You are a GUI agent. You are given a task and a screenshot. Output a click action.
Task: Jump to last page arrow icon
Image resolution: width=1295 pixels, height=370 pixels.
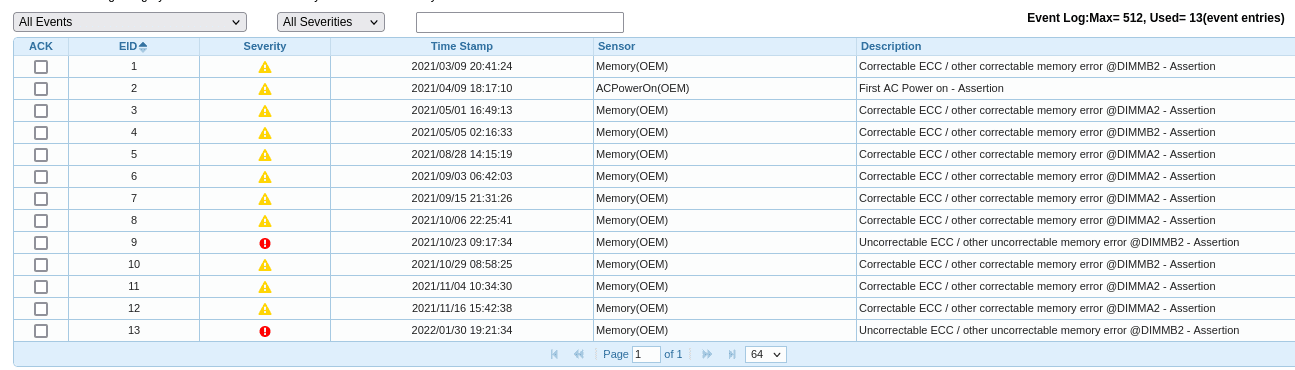click(x=732, y=354)
